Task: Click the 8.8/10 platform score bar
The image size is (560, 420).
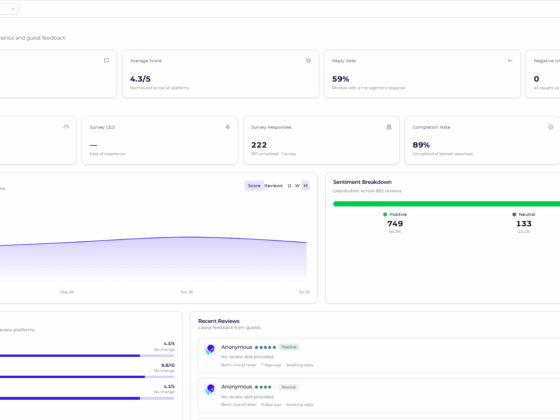Action: (87, 377)
